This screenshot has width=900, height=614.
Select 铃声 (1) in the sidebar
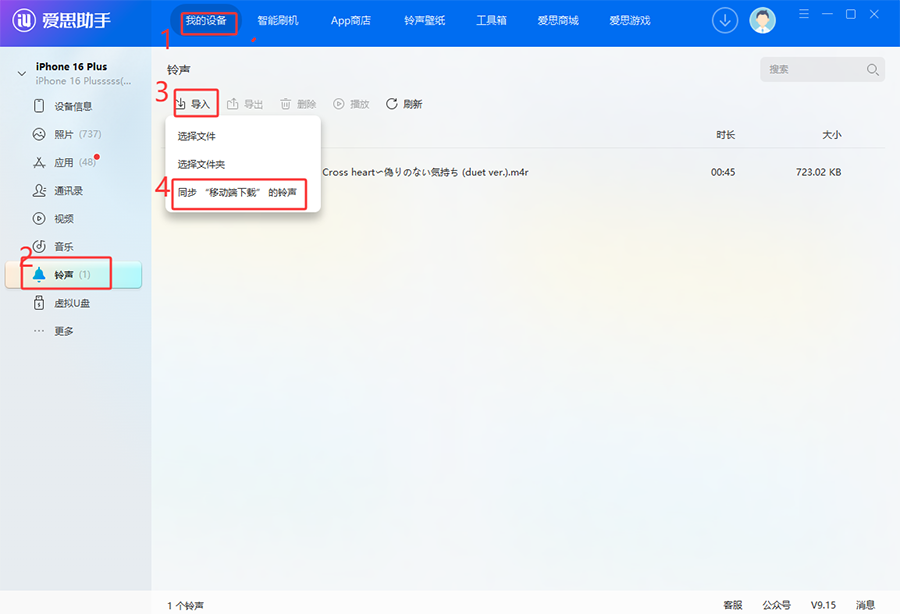pyautogui.click(x=73, y=275)
